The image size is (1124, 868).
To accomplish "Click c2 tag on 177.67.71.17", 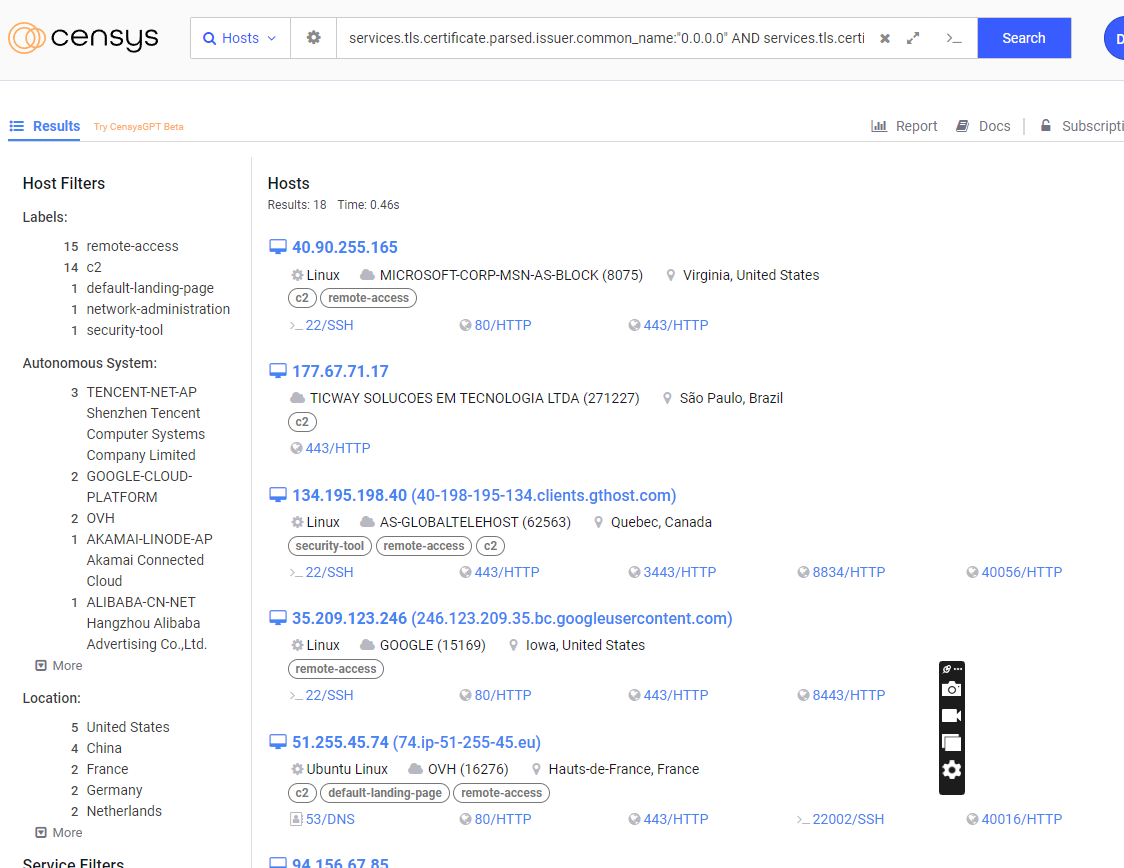I will [x=302, y=422].
